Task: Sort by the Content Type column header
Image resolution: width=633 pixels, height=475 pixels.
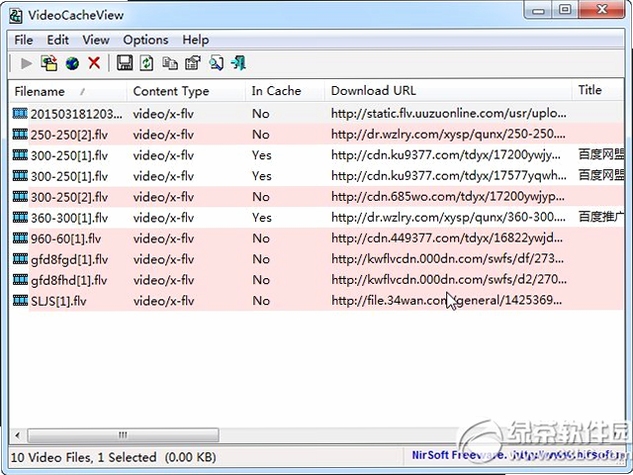Action: click(186, 91)
